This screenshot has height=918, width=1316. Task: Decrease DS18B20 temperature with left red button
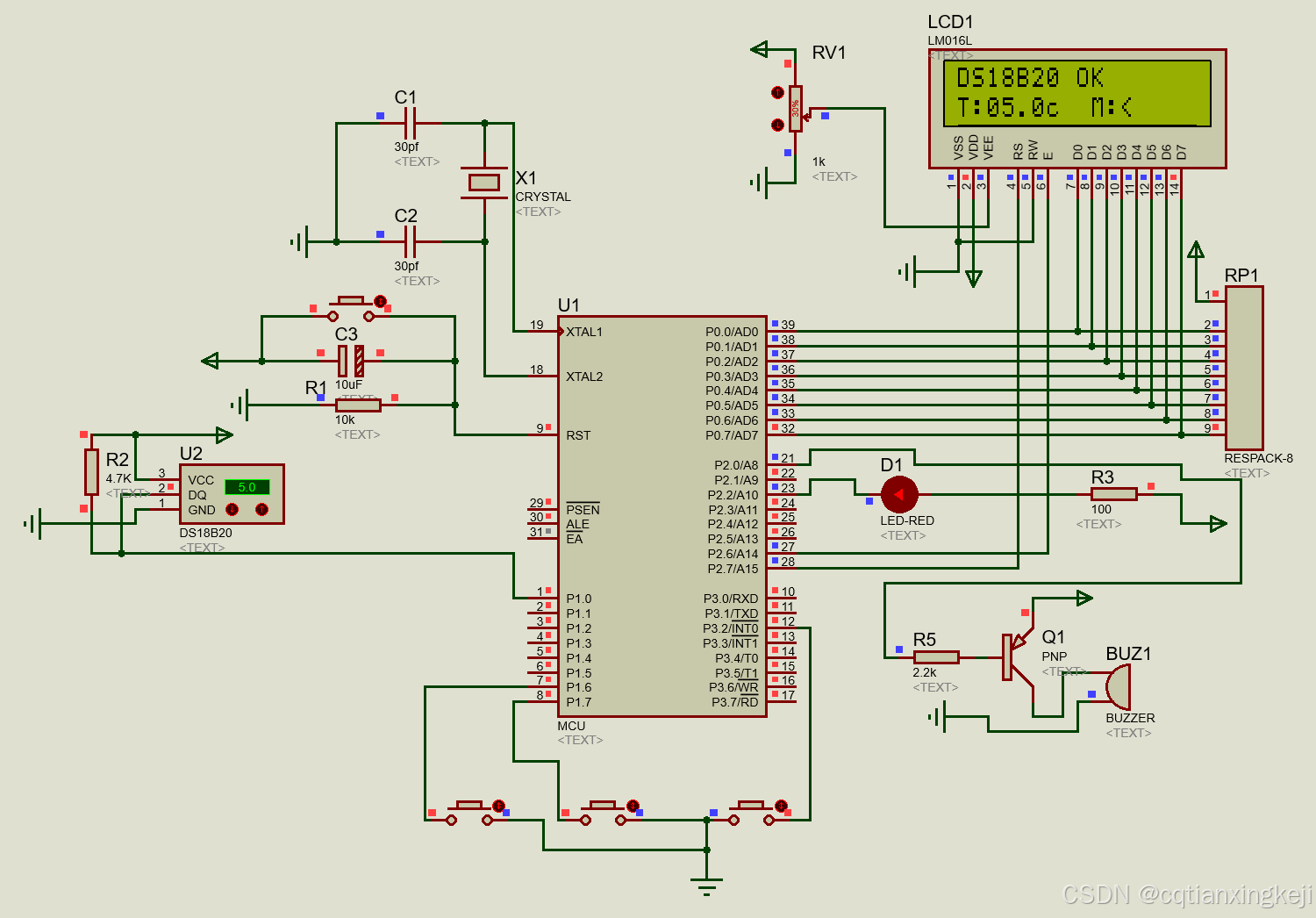pyautogui.click(x=232, y=509)
